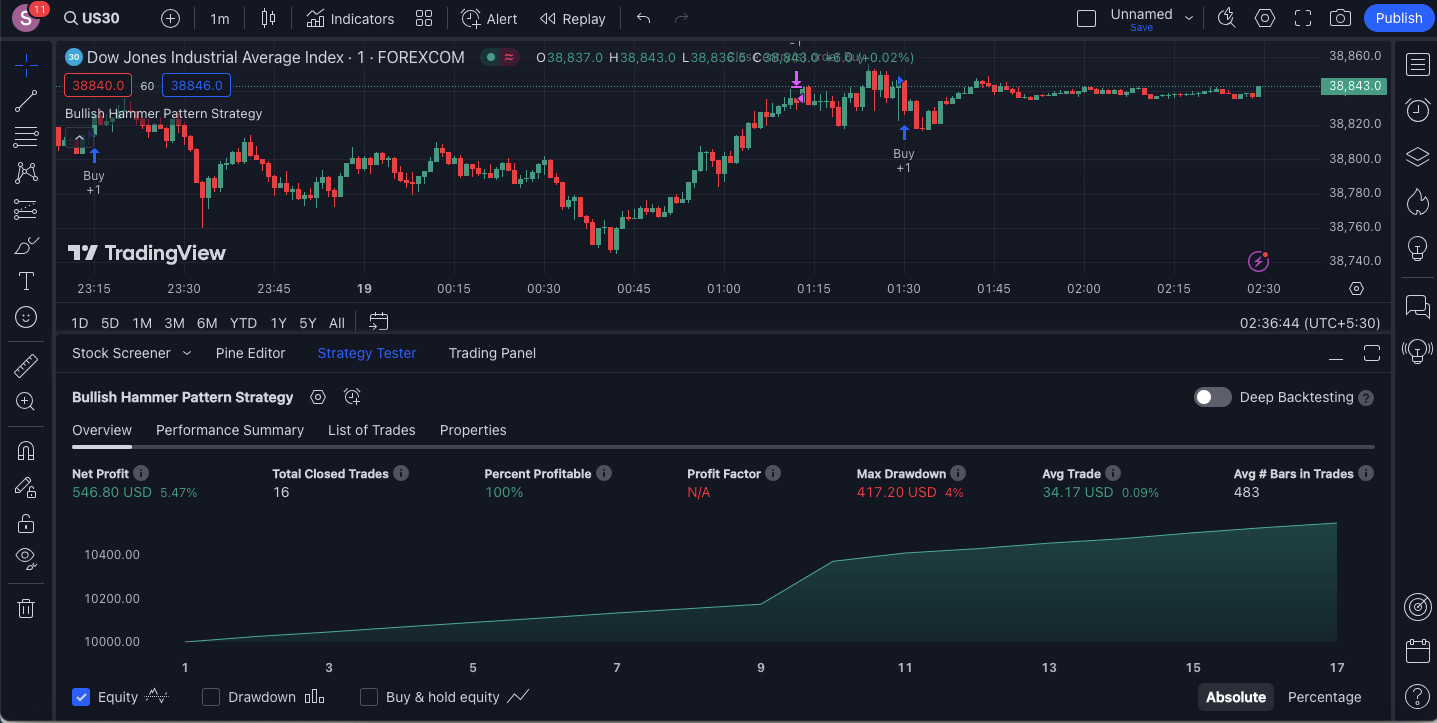This screenshot has width=1437, height=723.
Task: Toggle stay in drawing mode
Action: [26, 486]
